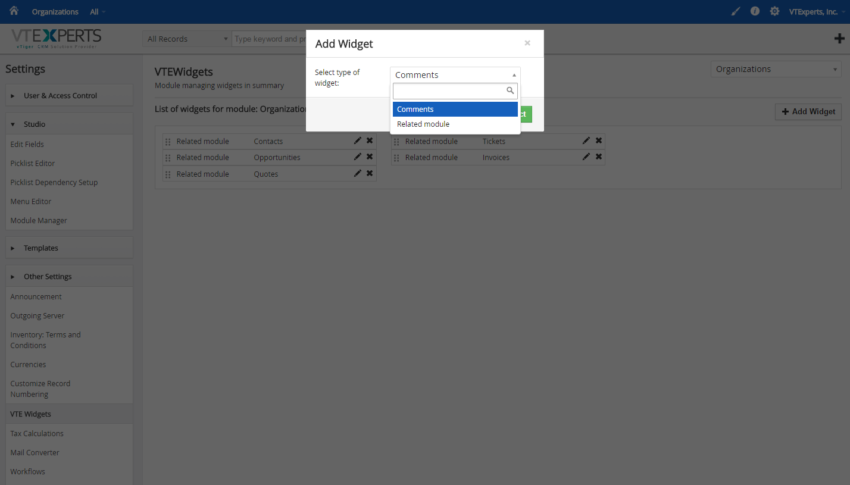This screenshot has width=850, height=485.
Task: Grab the Invoices widget drag handle
Action: tap(397, 158)
